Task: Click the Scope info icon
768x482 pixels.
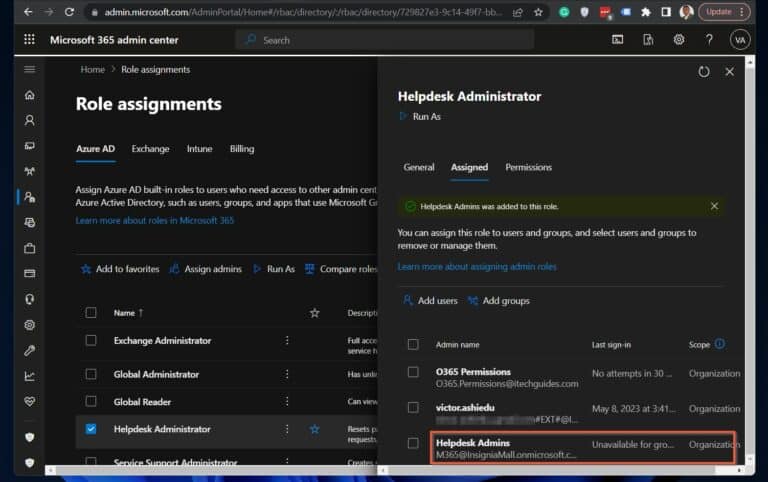Action: click(x=720, y=344)
